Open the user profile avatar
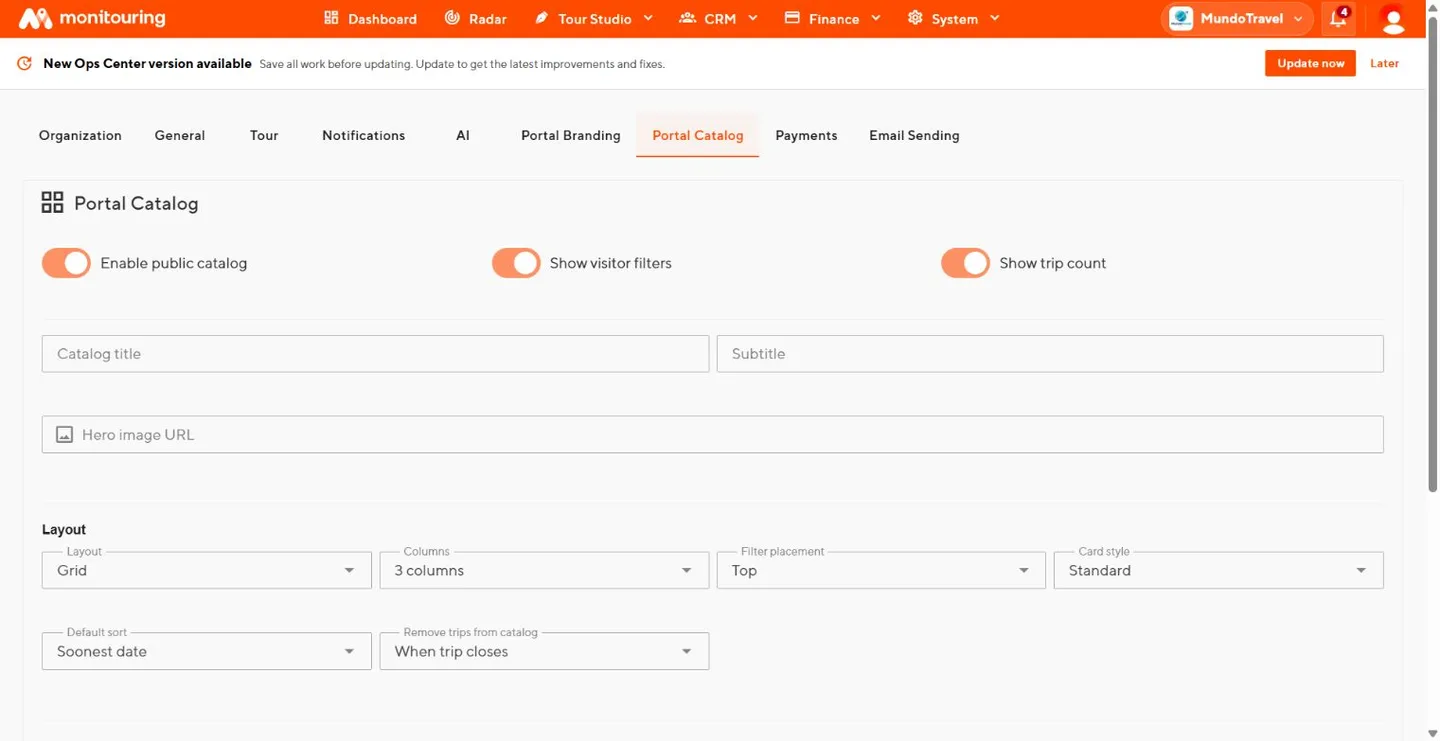 click(x=1392, y=19)
